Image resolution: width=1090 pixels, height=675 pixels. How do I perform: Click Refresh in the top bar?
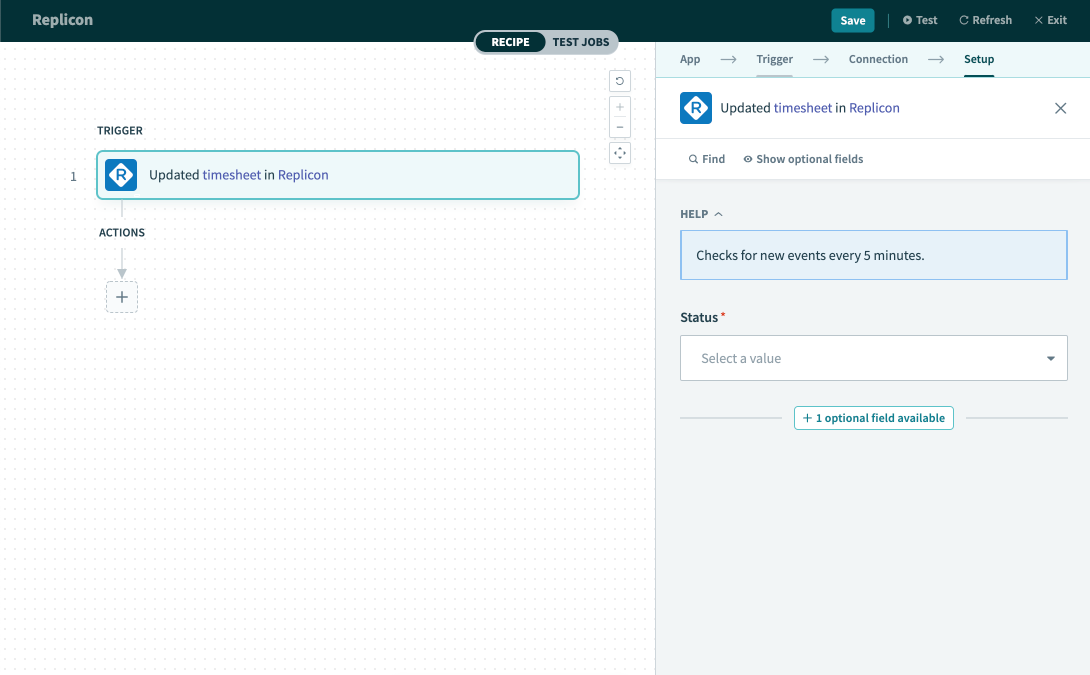click(985, 20)
